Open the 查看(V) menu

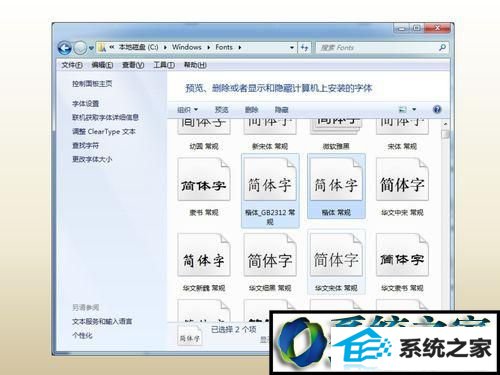133,65
